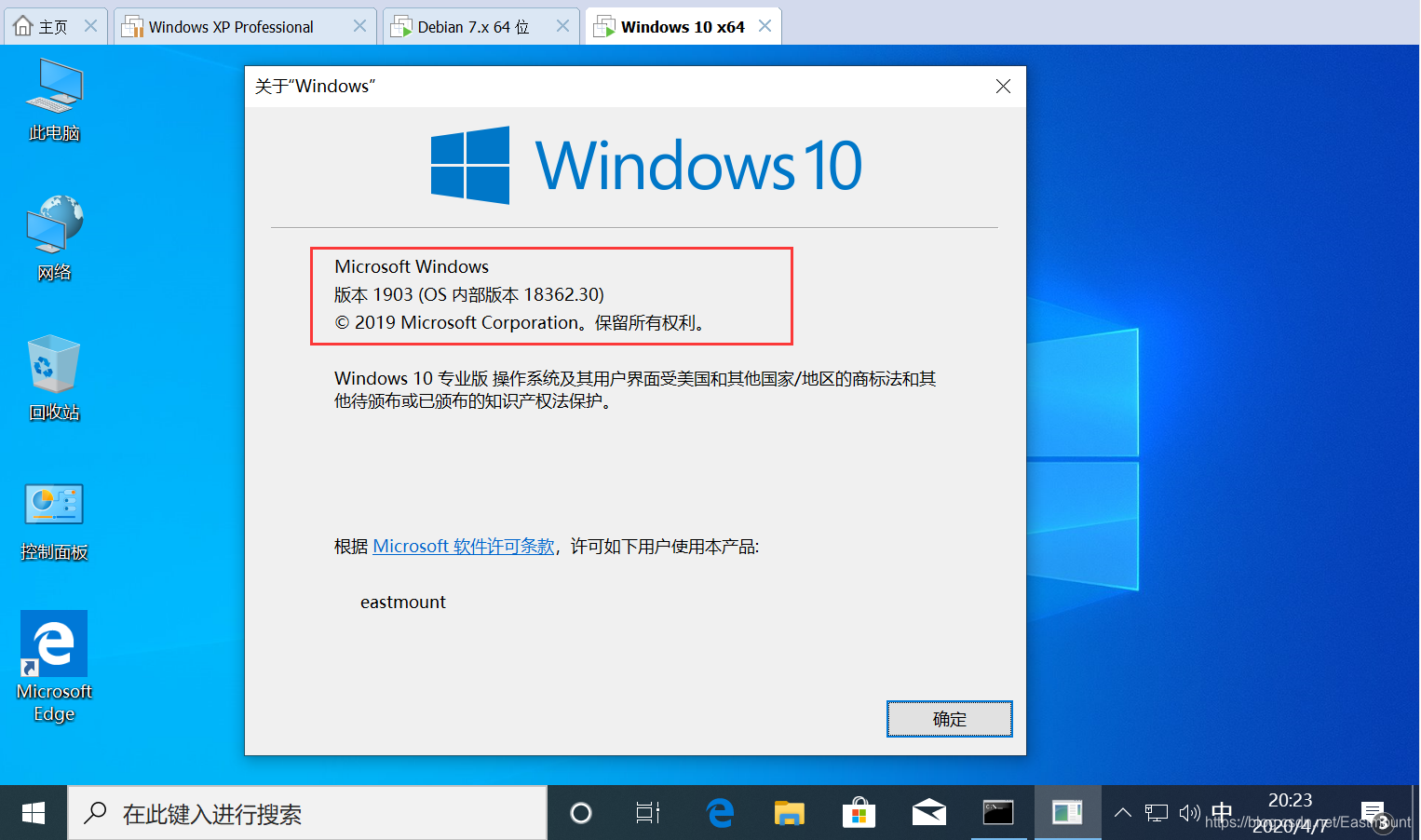Screen dimensions: 1421x840
Task: Open Task View on the taskbar
Action: 648,813
